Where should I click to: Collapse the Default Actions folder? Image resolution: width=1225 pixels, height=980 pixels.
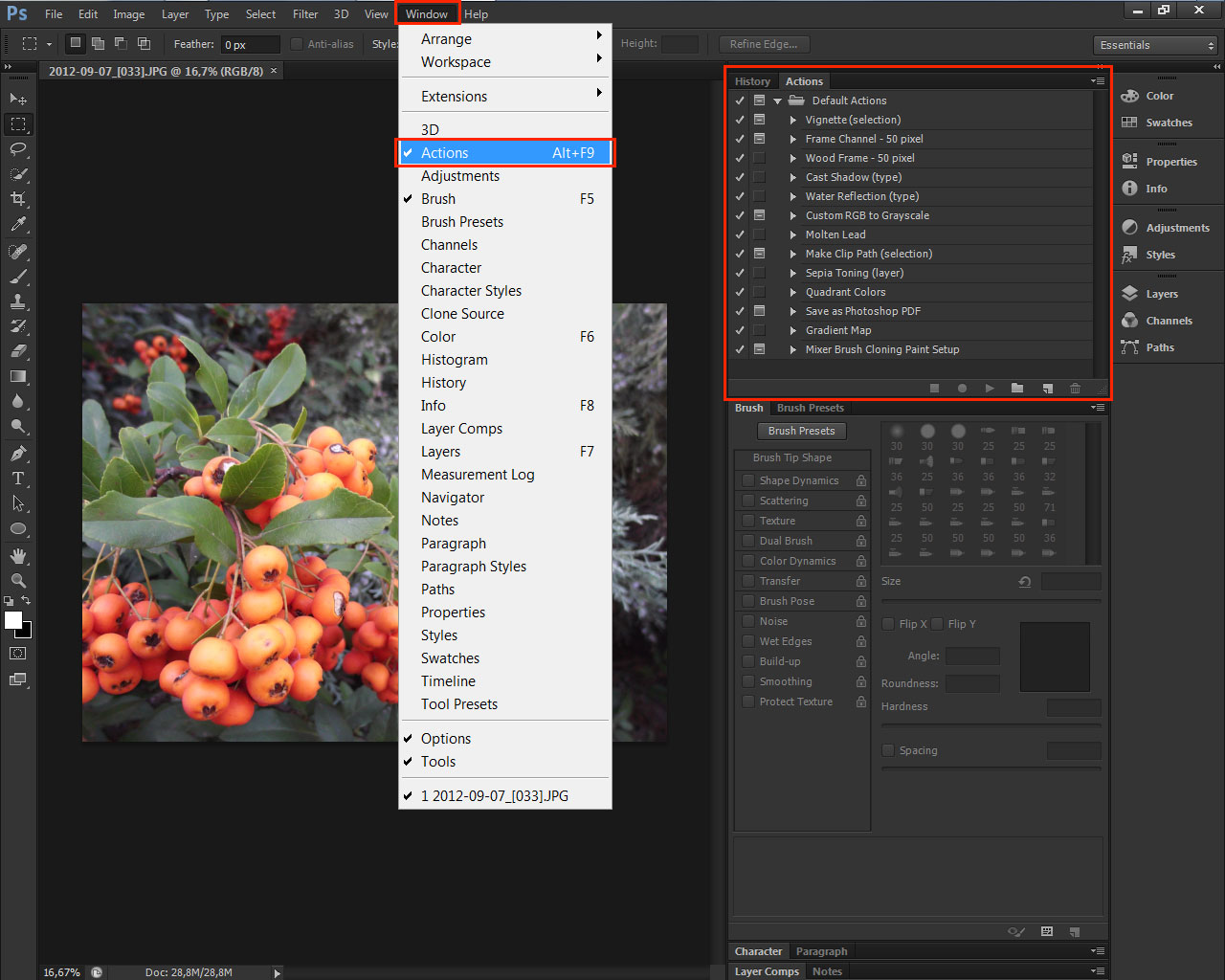[778, 100]
